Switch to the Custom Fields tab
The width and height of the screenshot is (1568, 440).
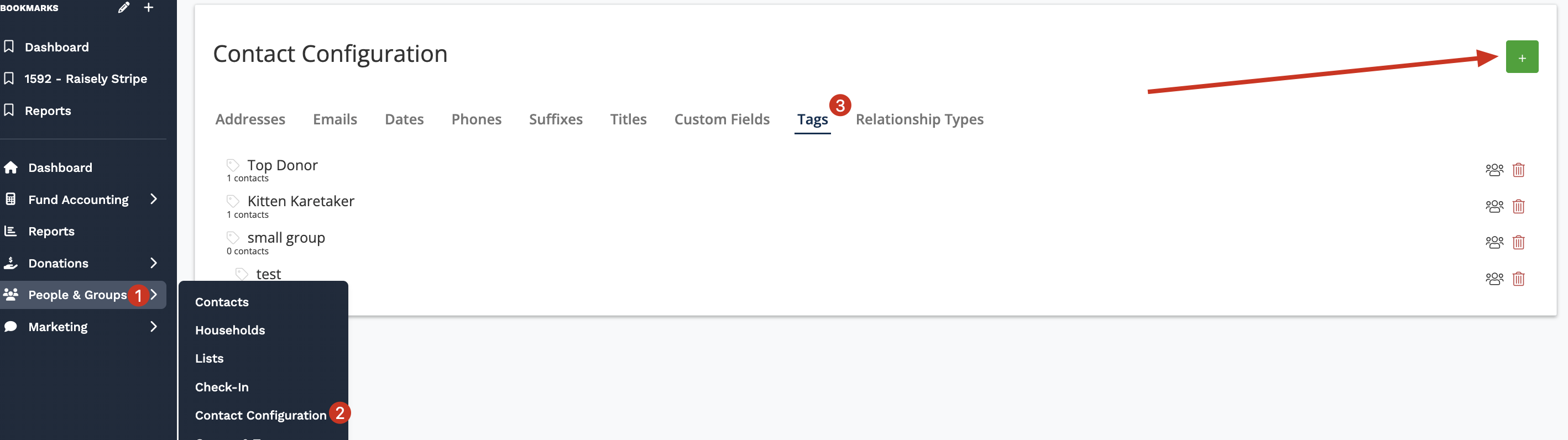pos(722,119)
